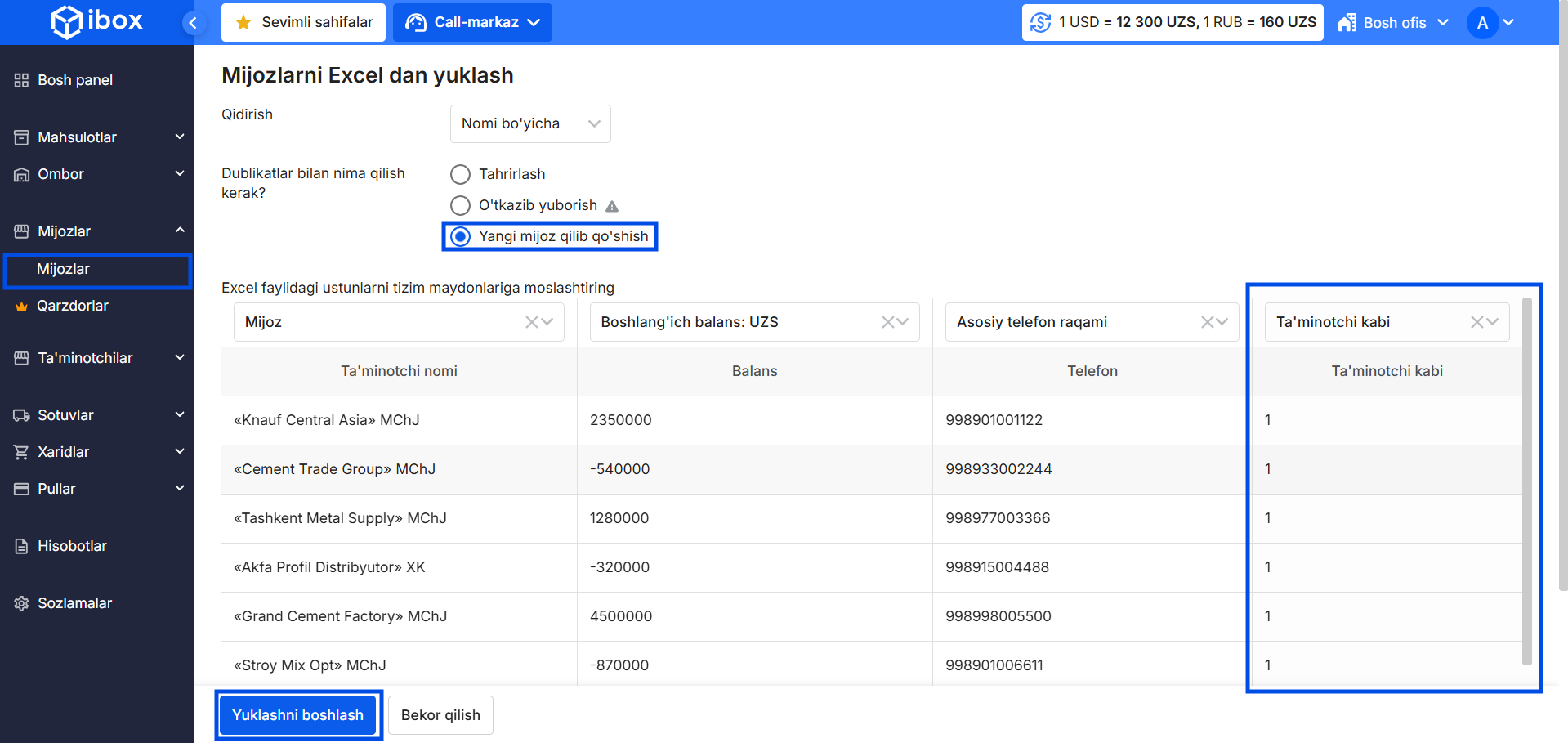Click the currency exchange rate icon
Viewport: 1568px width, 743px height.
[x=1040, y=22]
